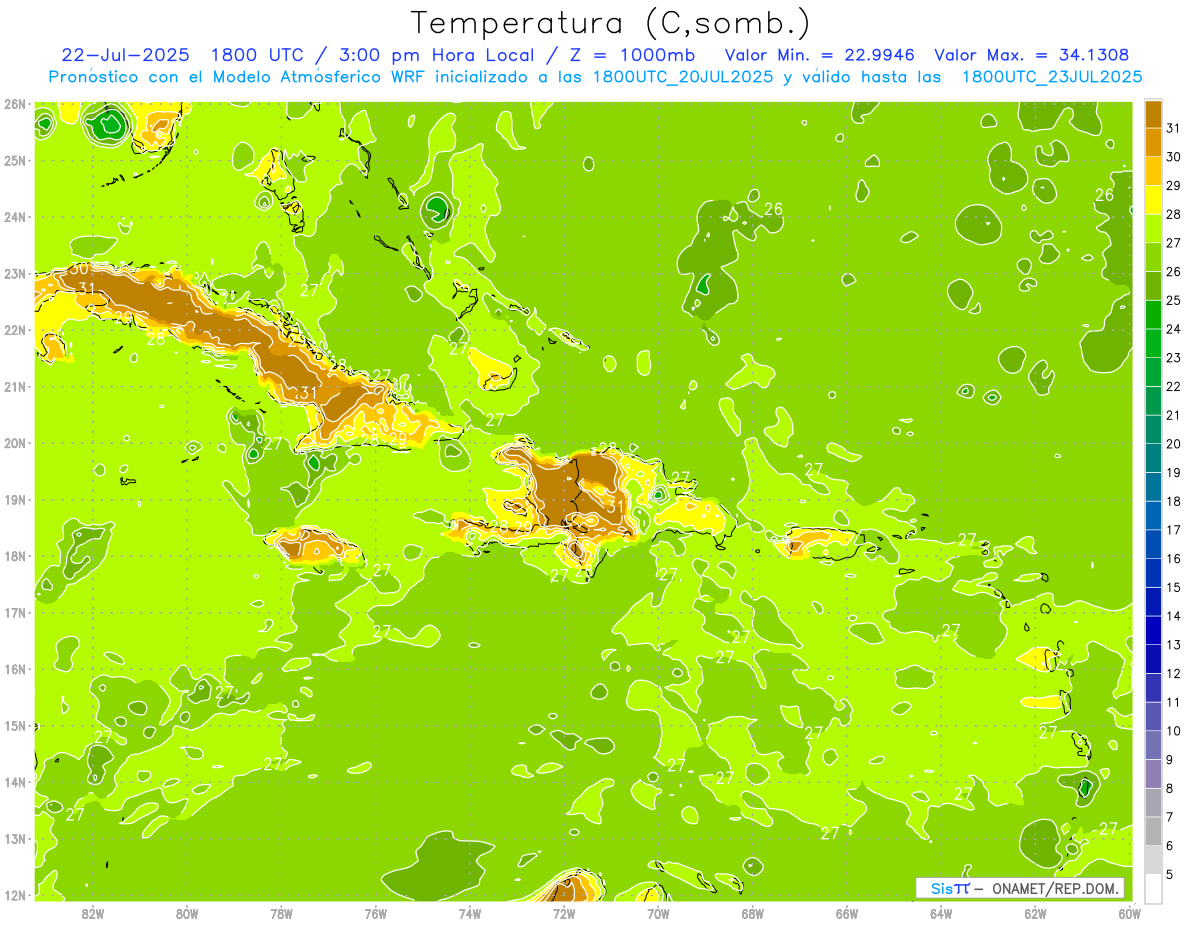Screen dimensions: 1200x927
Task: Click color bar label "18"
Action: (x=1174, y=501)
